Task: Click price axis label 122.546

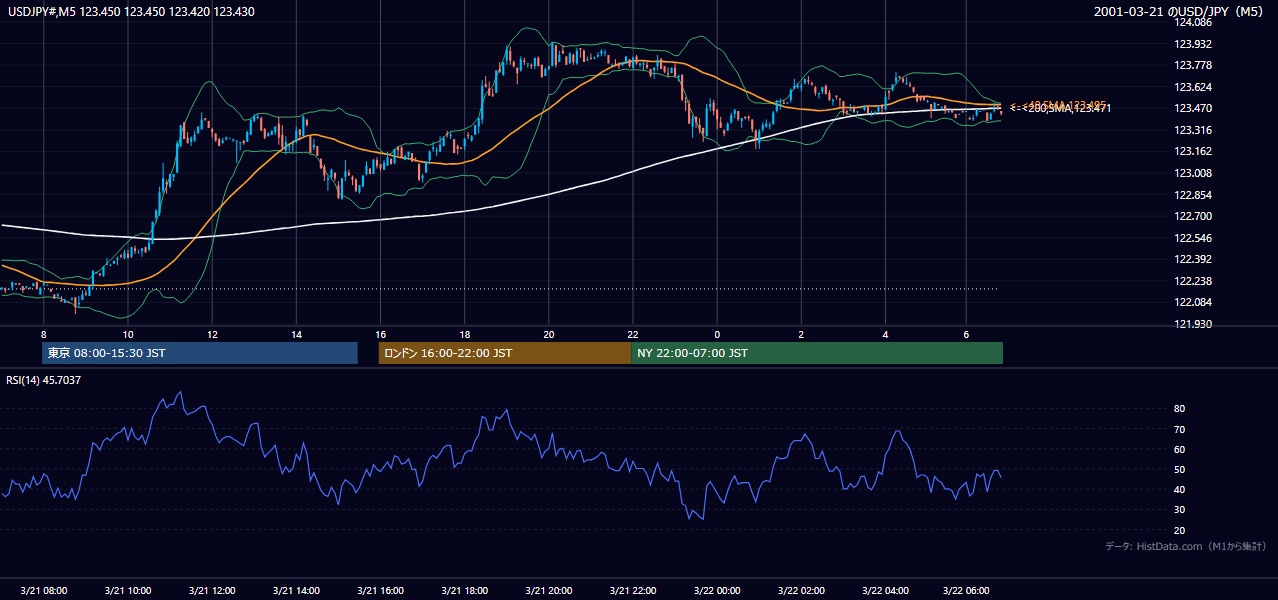Action: pos(1191,238)
